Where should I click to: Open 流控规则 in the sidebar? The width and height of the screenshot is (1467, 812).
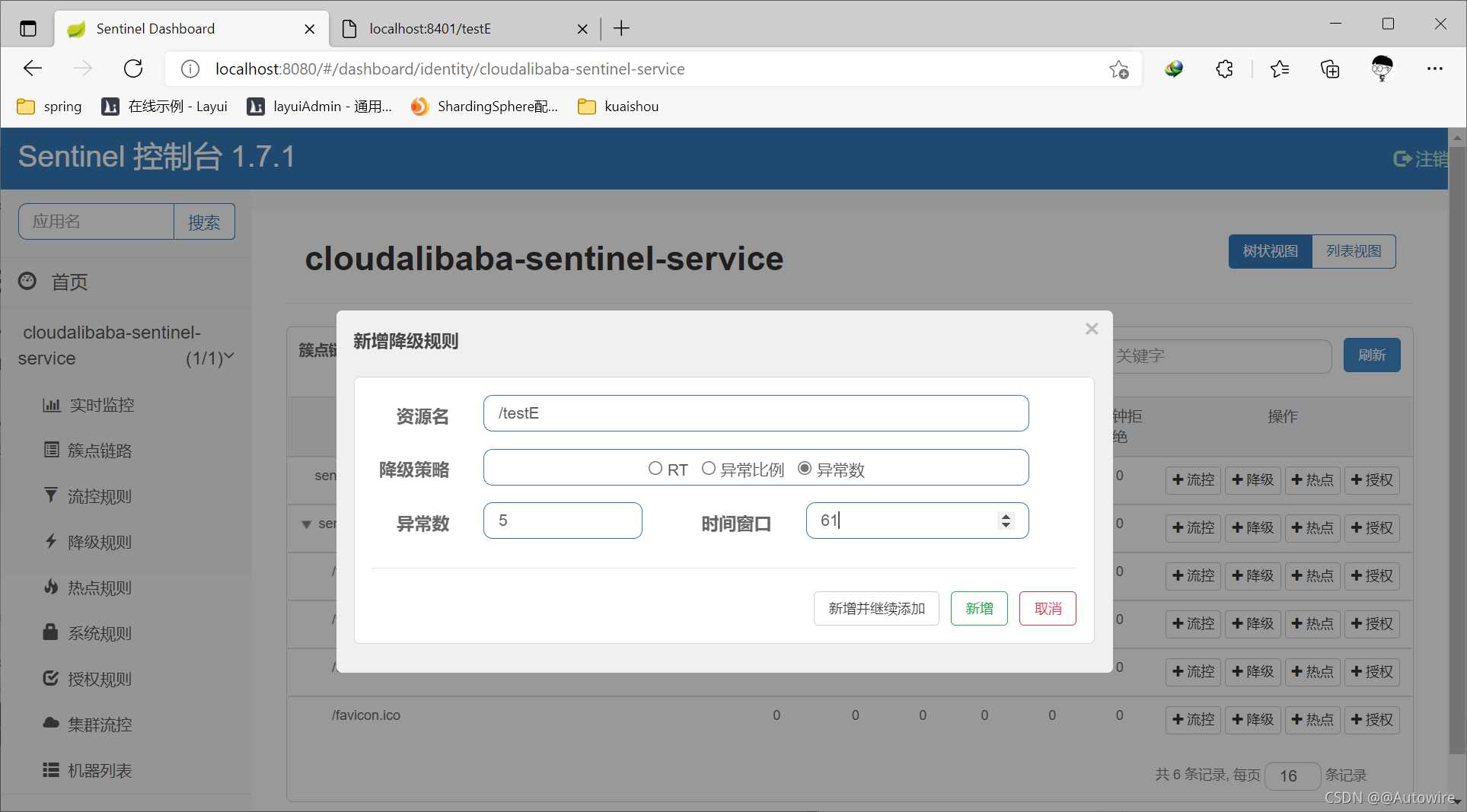[x=100, y=497]
